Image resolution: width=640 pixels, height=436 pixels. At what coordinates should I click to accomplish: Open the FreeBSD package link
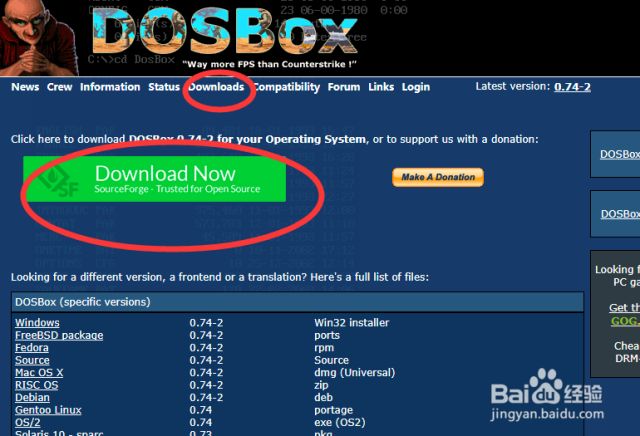click(x=59, y=335)
